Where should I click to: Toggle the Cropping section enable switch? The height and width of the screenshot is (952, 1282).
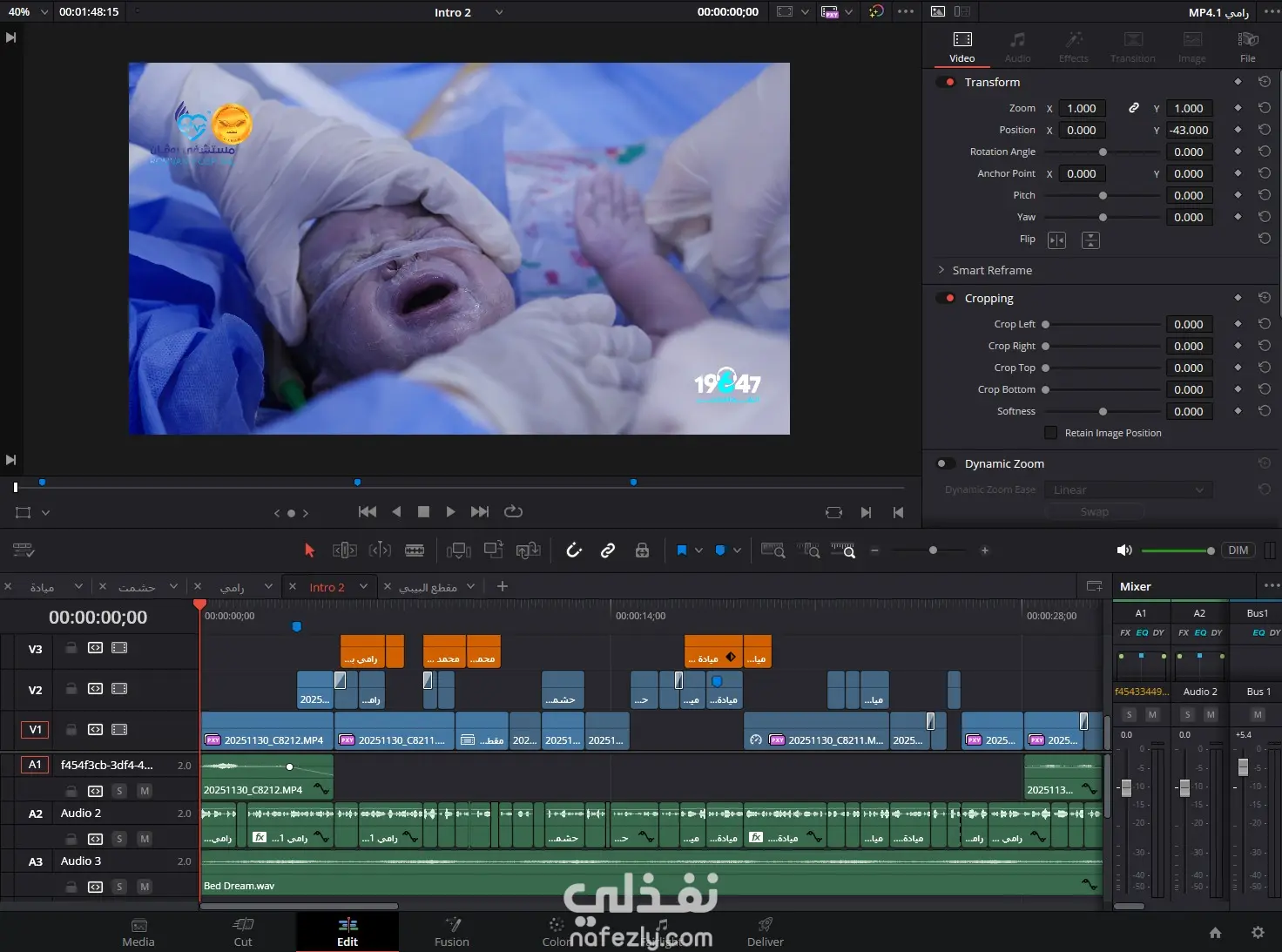[947, 298]
